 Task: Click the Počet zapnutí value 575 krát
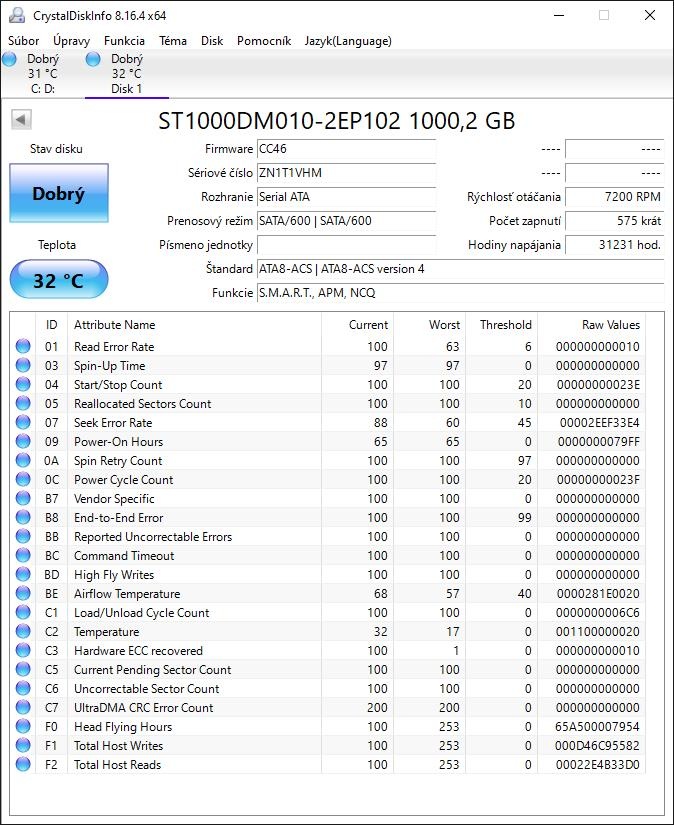click(615, 220)
